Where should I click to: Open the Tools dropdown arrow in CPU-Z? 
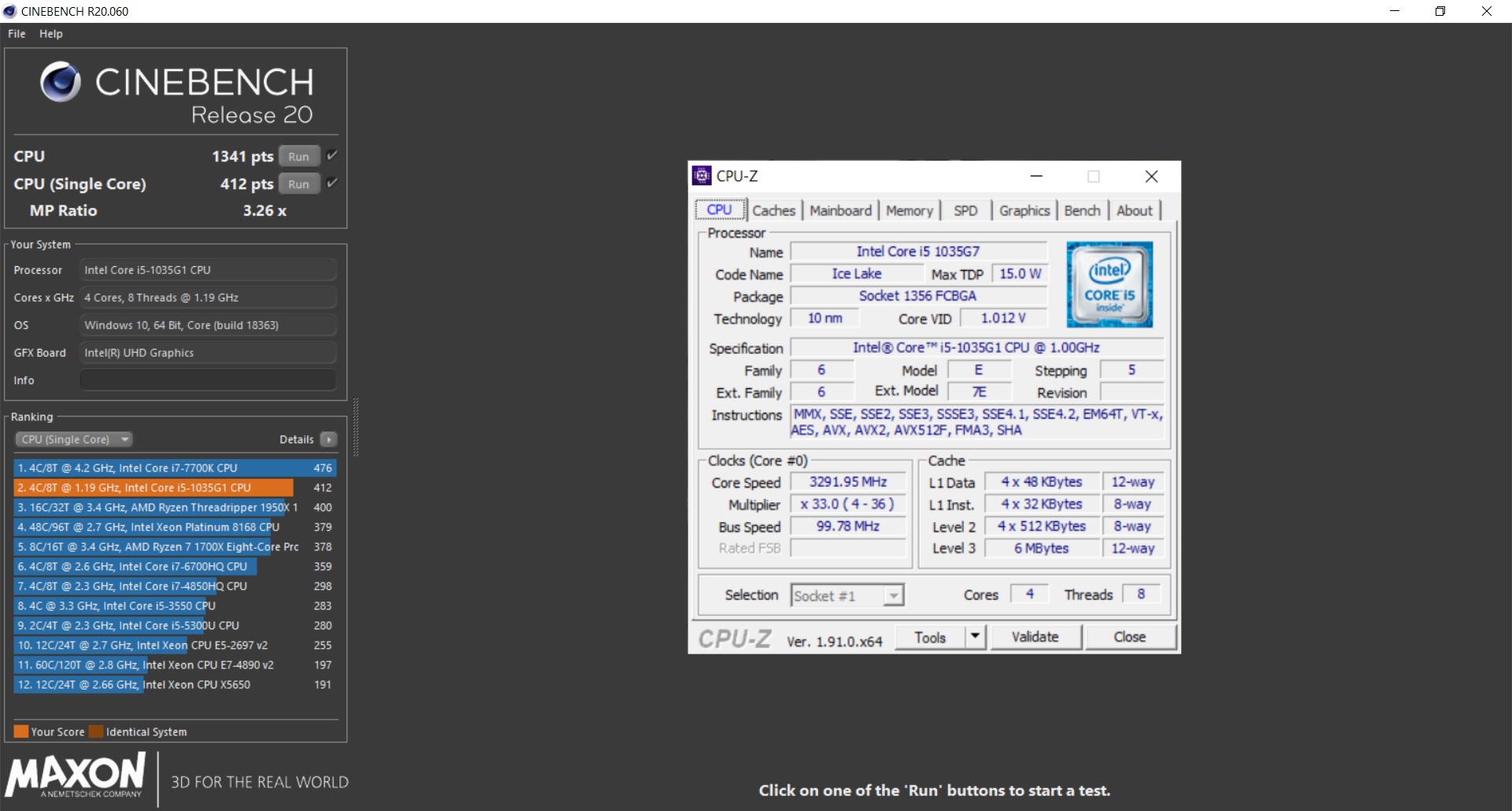pyautogui.click(x=976, y=636)
